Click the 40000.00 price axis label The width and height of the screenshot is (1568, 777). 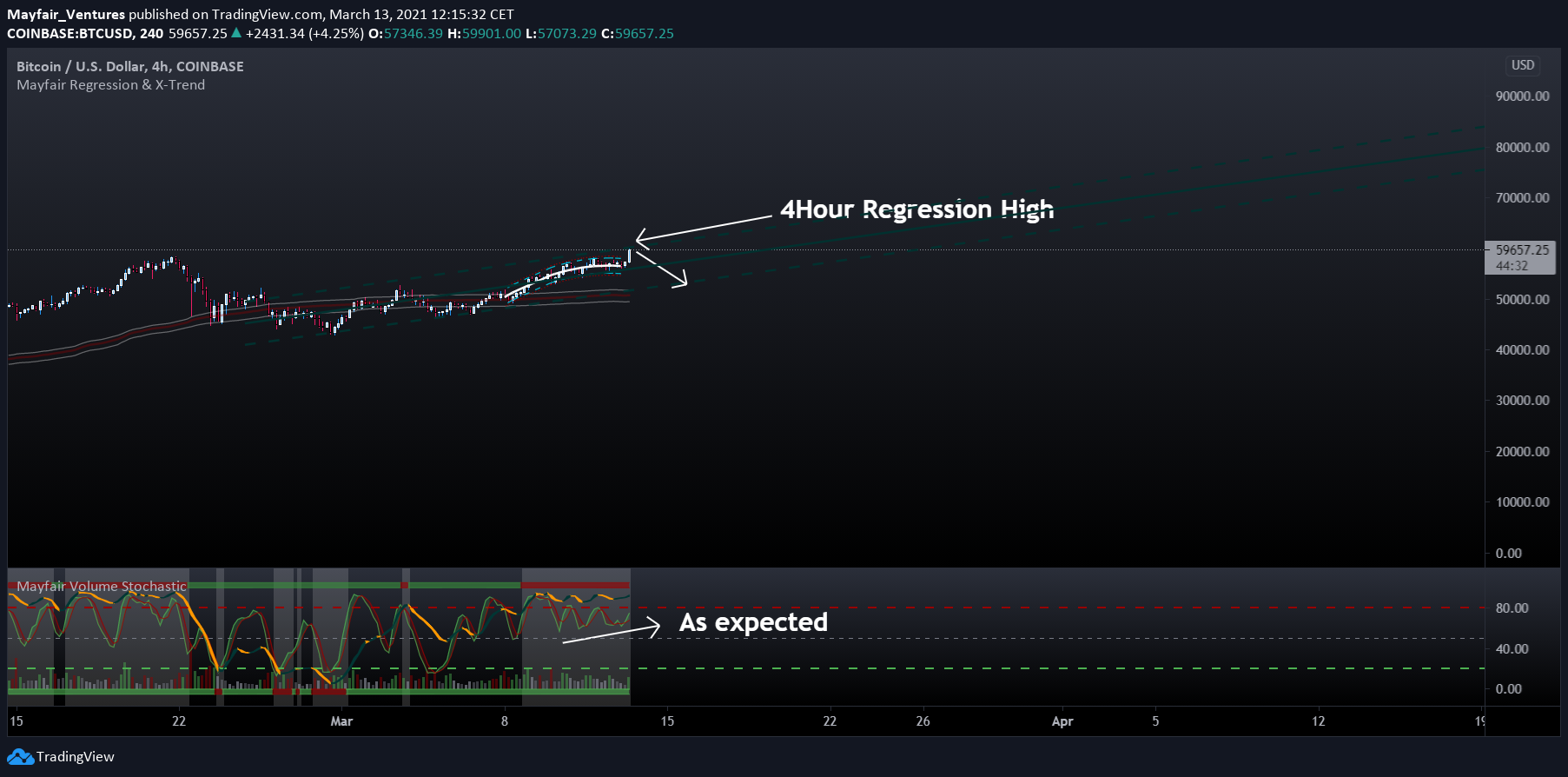pos(1522,350)
